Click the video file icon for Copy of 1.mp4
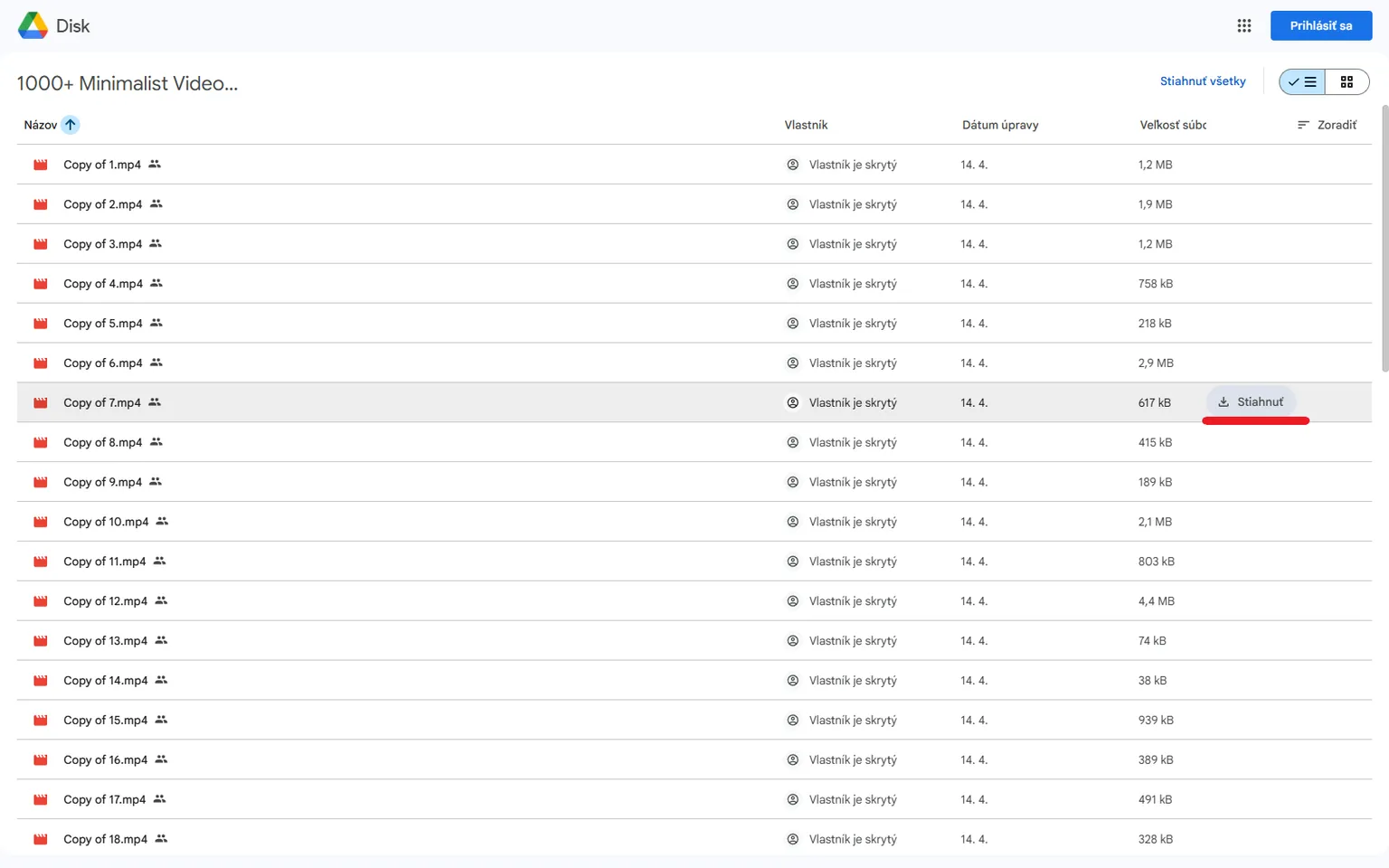This screenshot has width=1389, height=868. 41,165
